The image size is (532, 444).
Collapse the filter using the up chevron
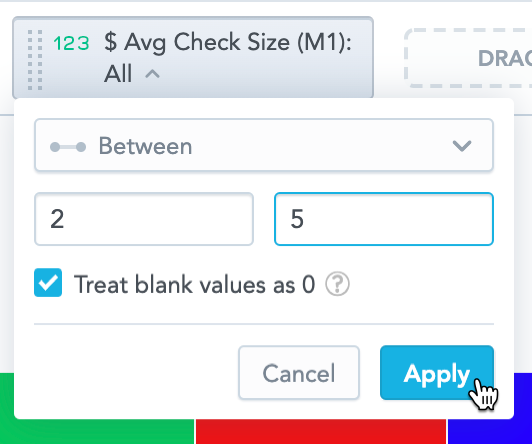click(152, 74)
